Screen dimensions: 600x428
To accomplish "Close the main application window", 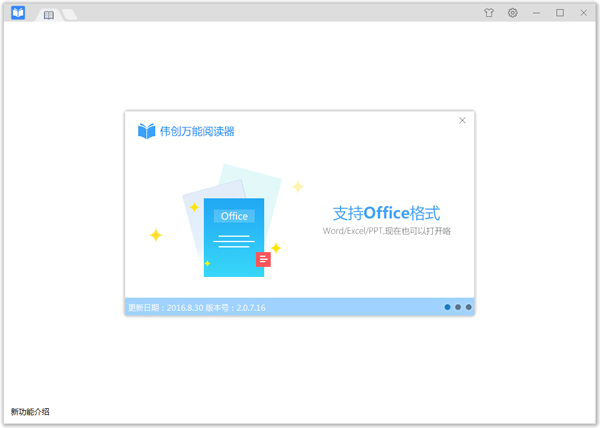I will pos(583,13).
